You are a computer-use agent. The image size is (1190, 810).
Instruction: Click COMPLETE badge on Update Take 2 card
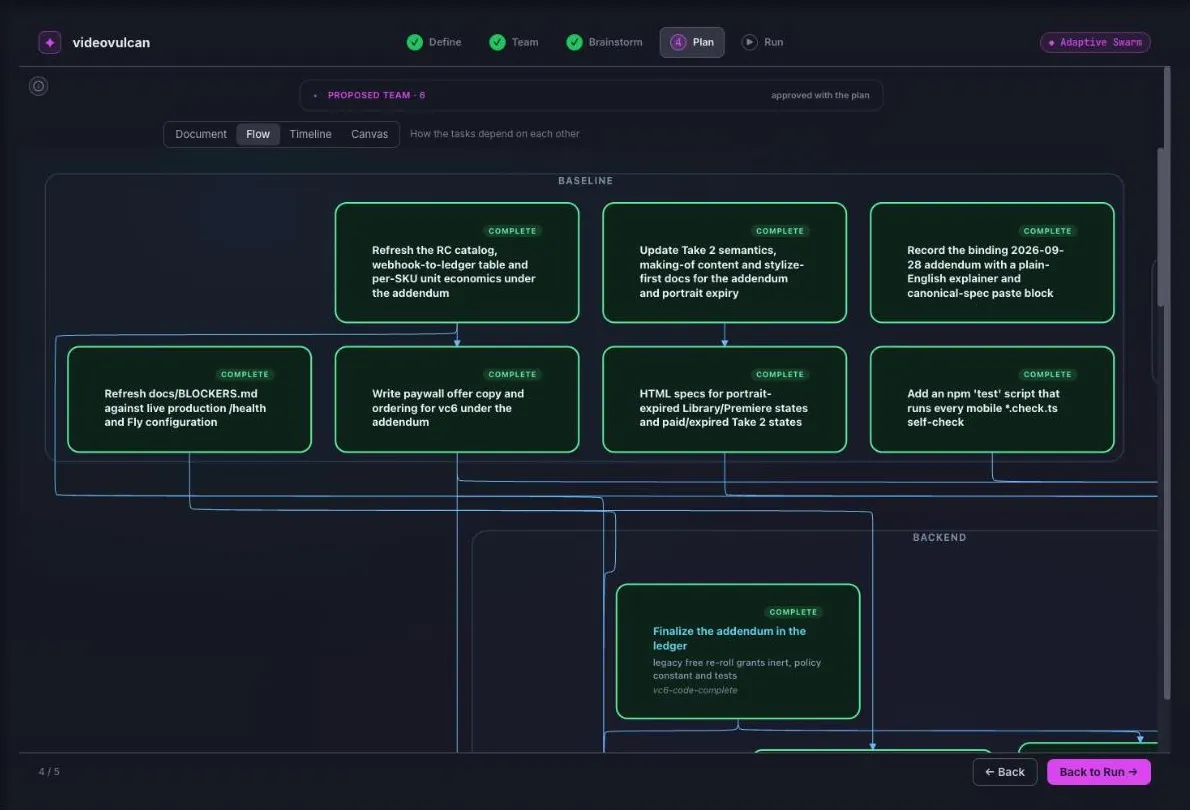[x=779, y=231]
